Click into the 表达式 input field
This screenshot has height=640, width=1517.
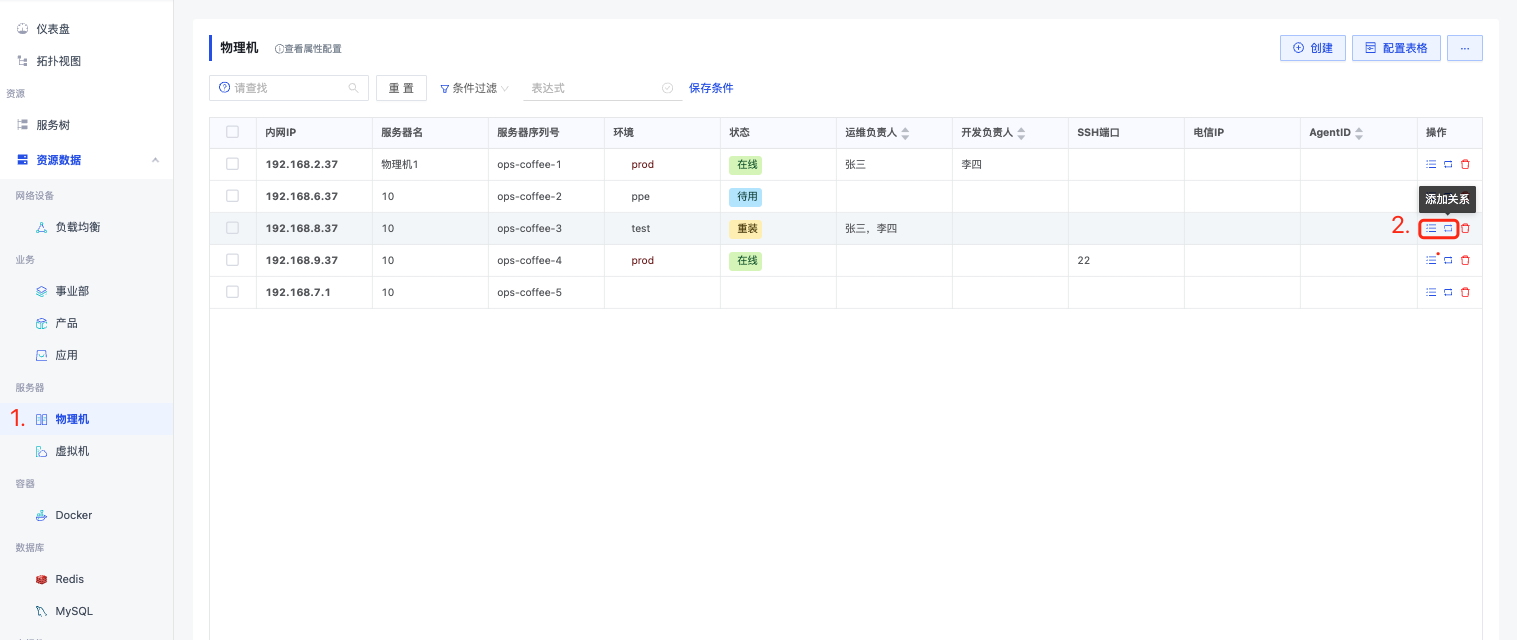point(590,88)
